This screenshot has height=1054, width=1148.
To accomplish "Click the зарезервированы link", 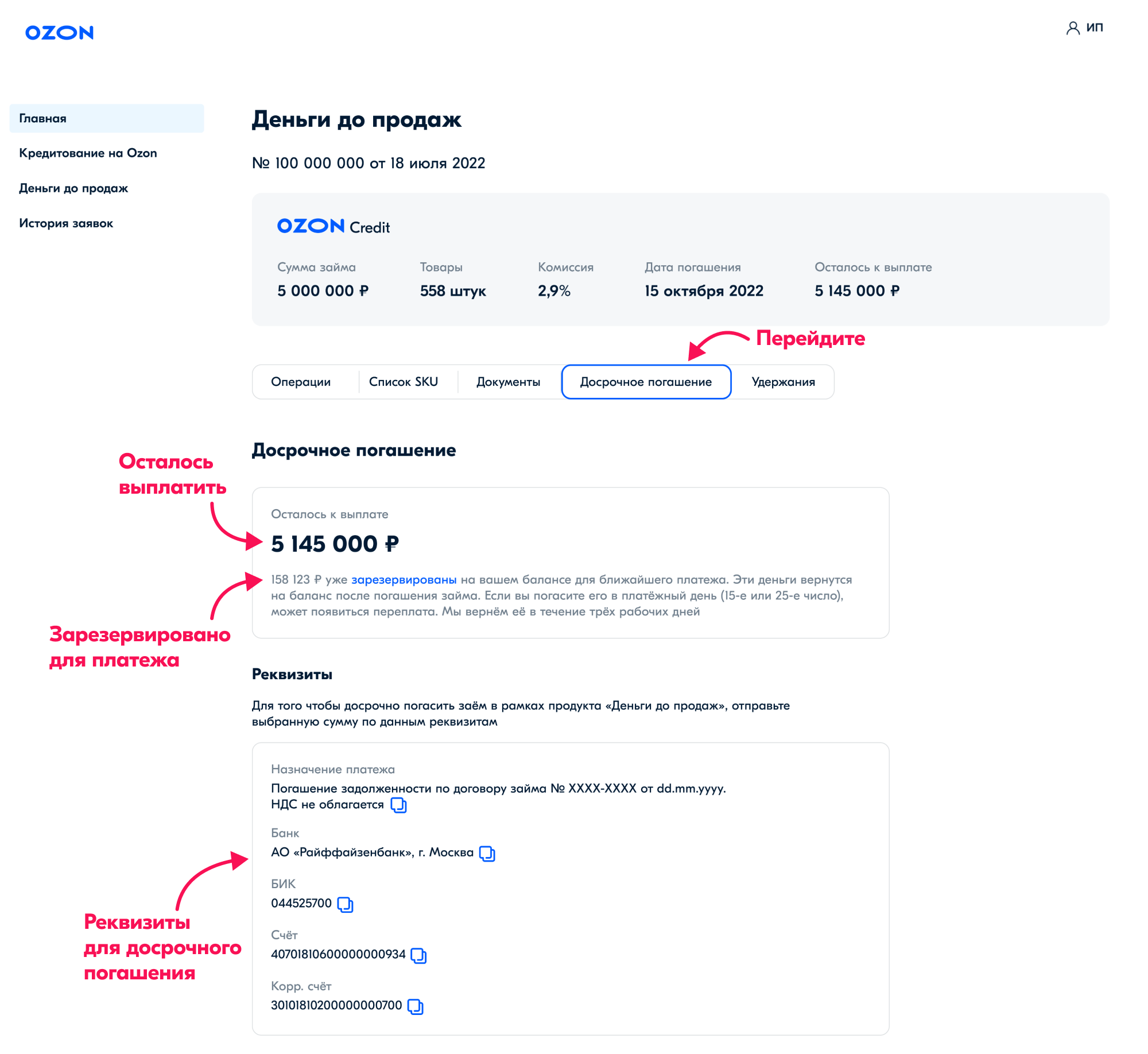I will [x=403, y=580].
